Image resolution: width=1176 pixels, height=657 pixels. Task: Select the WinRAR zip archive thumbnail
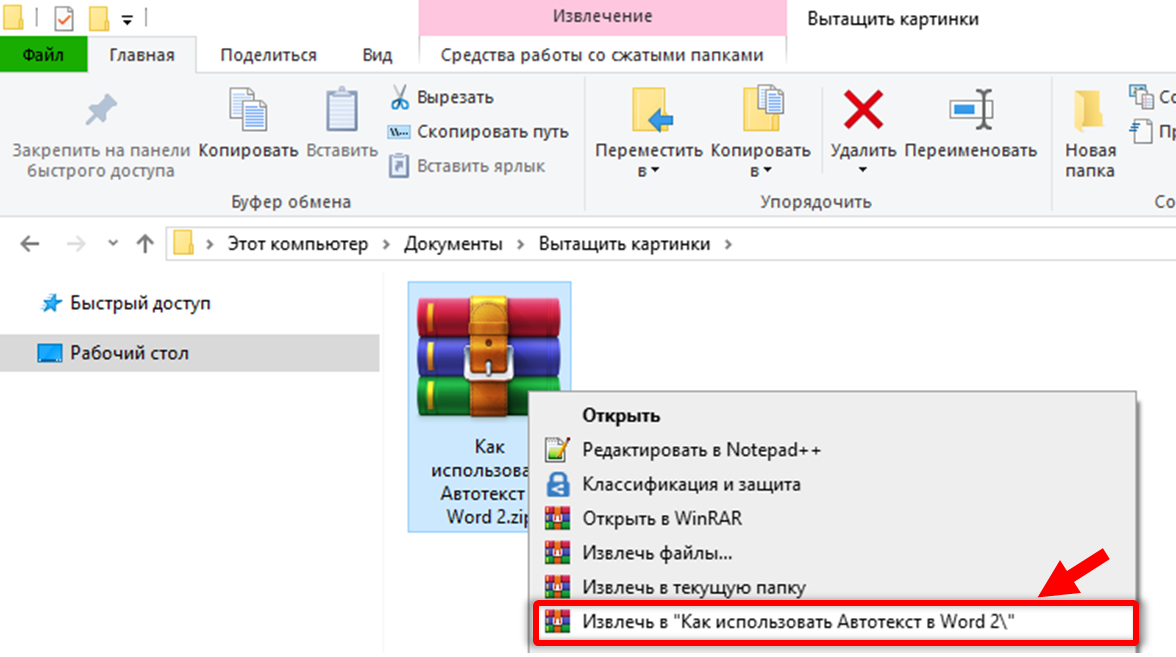(x=489, y=356)
